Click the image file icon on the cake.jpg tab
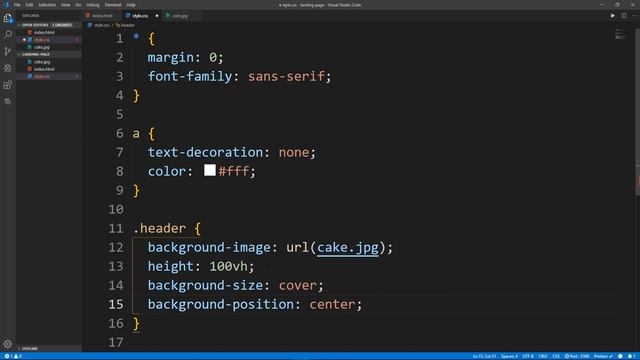Image resolution: width=640 pixels, height=360 pixels. (x=168, y=16)
